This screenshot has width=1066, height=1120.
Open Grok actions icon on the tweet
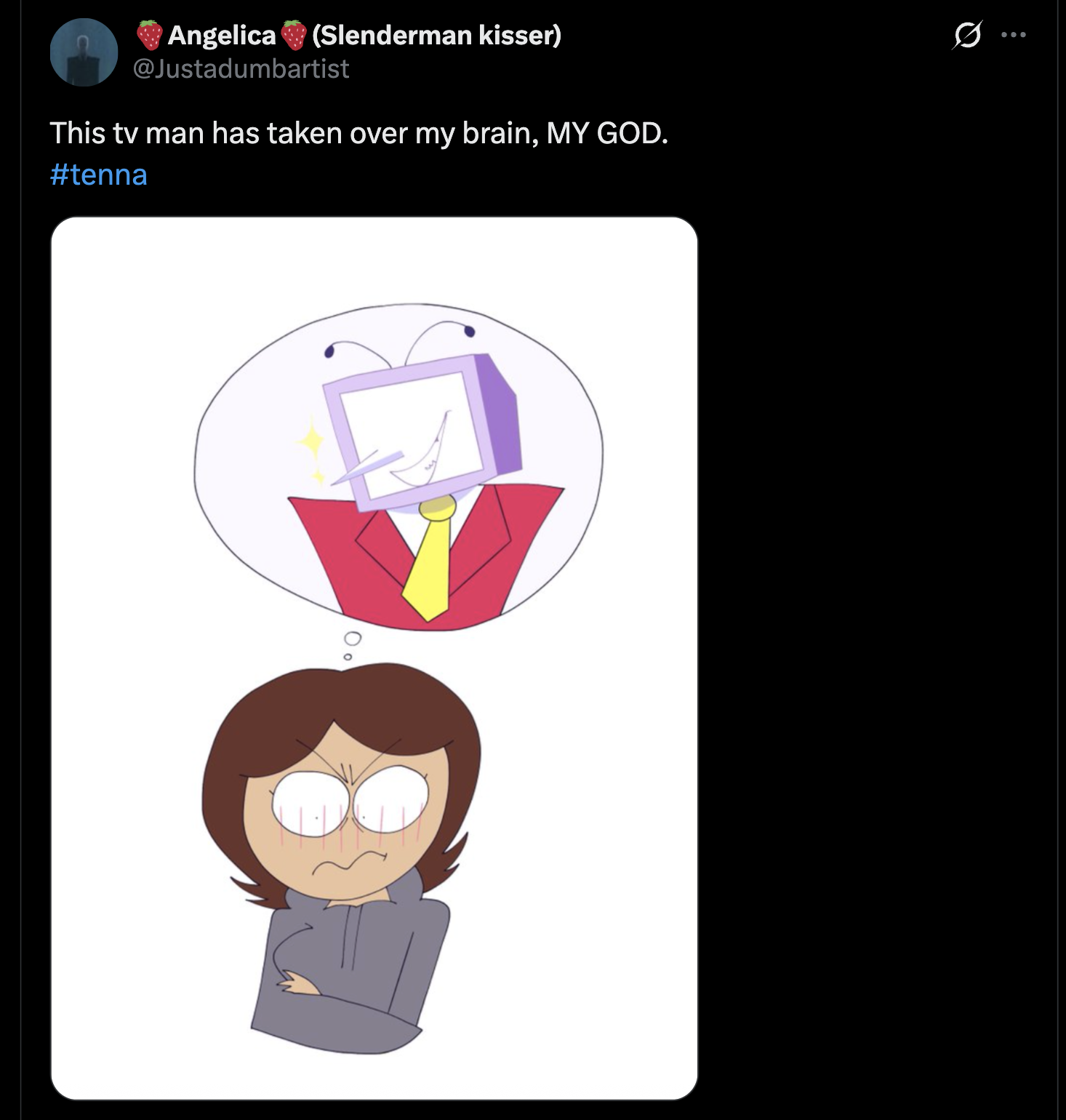click(966, 35)
